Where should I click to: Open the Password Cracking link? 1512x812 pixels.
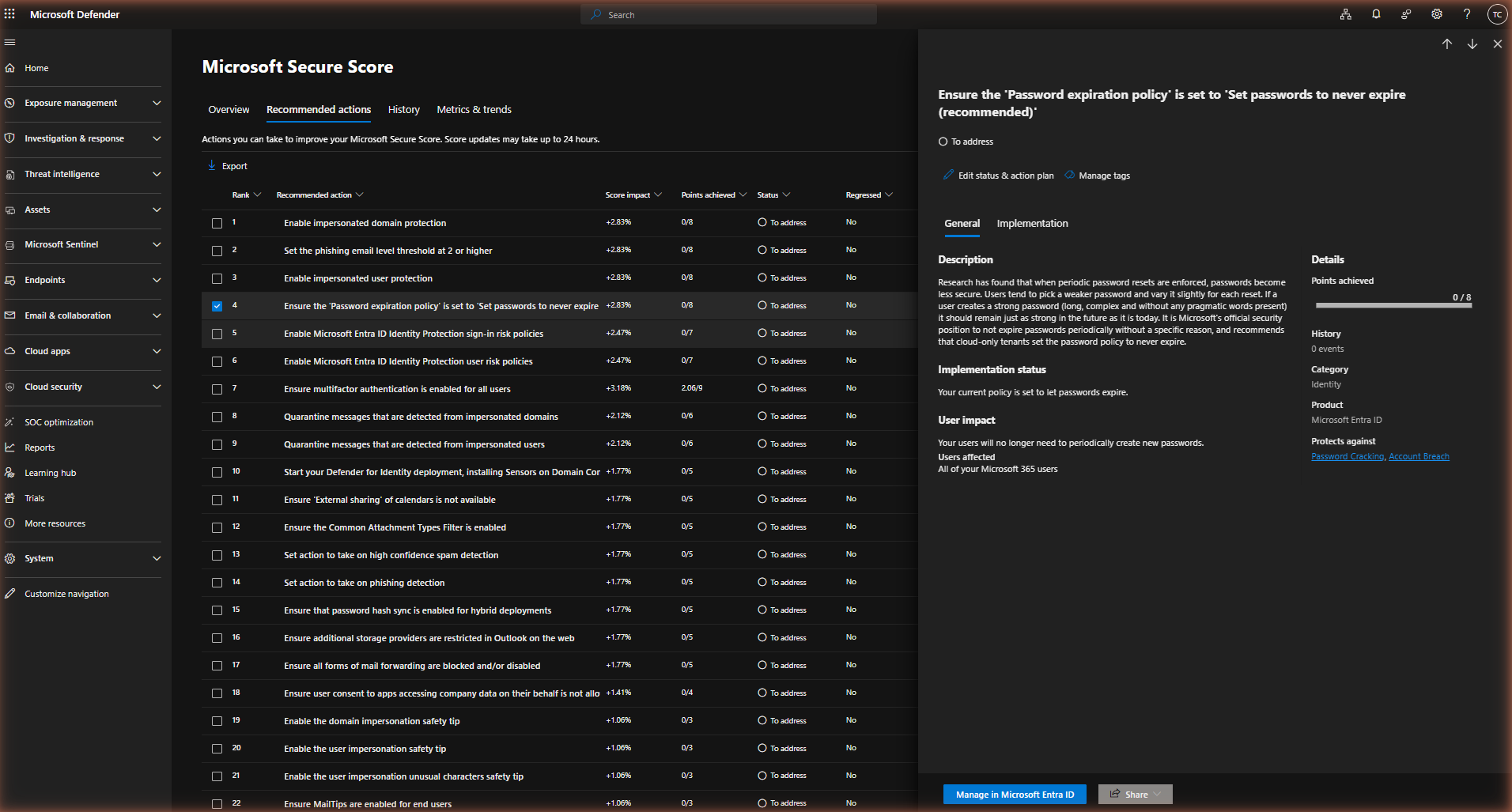click(x=1348, y=457)
